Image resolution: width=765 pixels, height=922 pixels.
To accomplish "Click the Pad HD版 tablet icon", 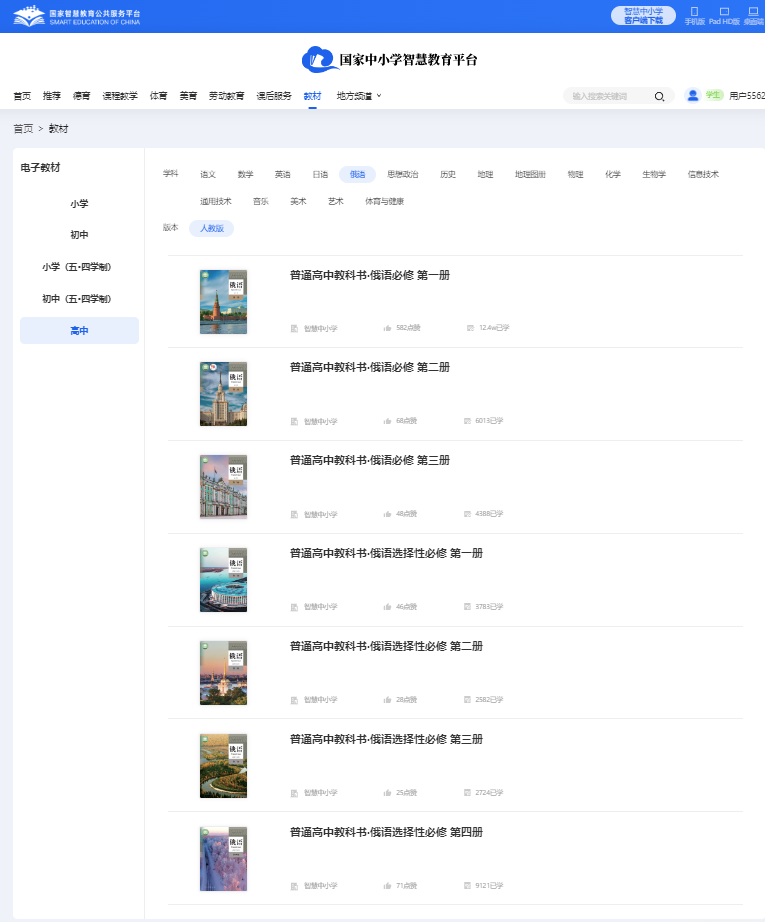I will pos(724,12).
